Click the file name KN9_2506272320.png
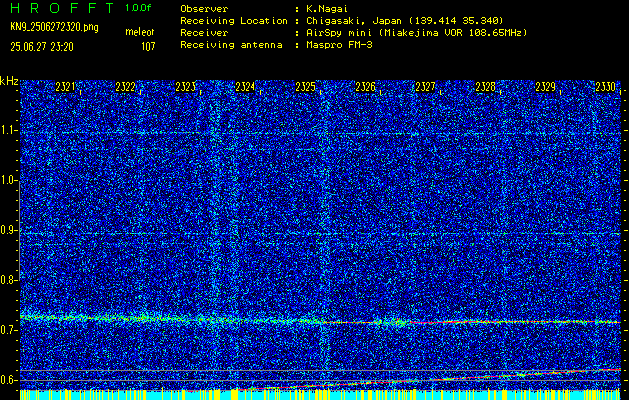Screen dimensions: 629x400 tap(54, 27)
